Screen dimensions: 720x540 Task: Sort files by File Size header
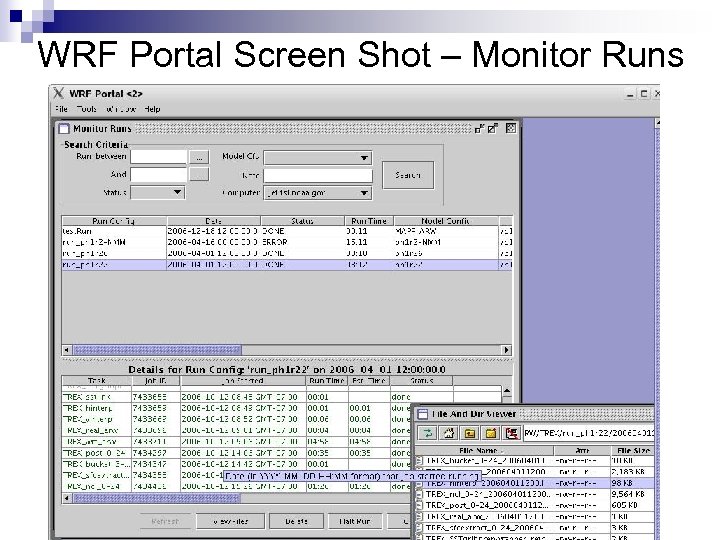pos(633,450)
